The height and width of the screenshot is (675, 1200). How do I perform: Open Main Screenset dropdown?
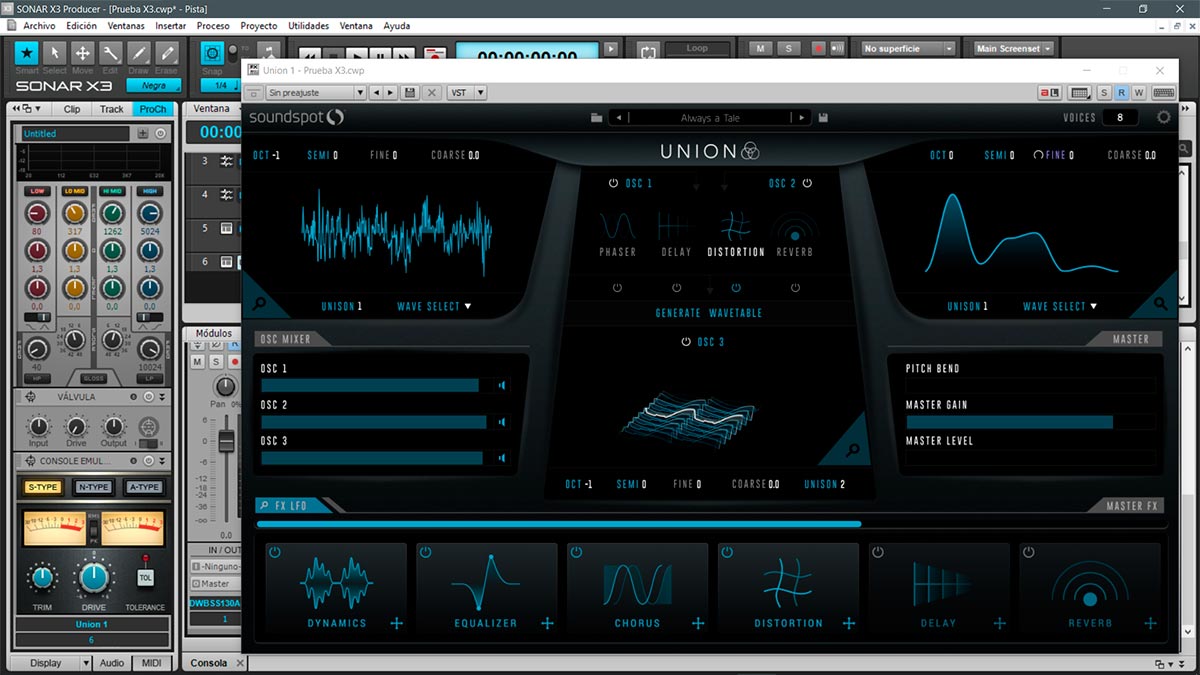[x=1014, y=48]
